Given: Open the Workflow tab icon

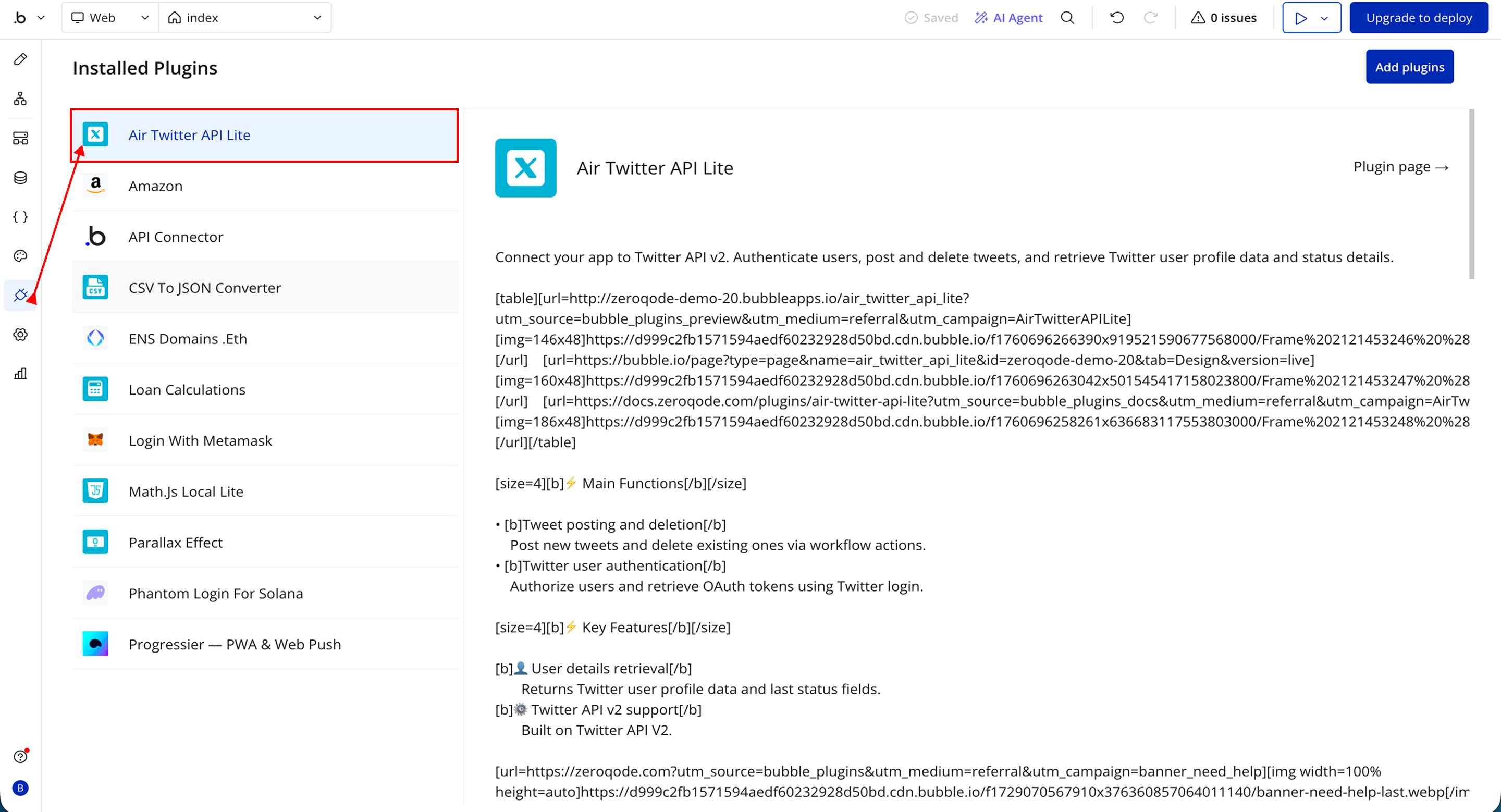Looking at the screenshot, I should pos(20,99).
